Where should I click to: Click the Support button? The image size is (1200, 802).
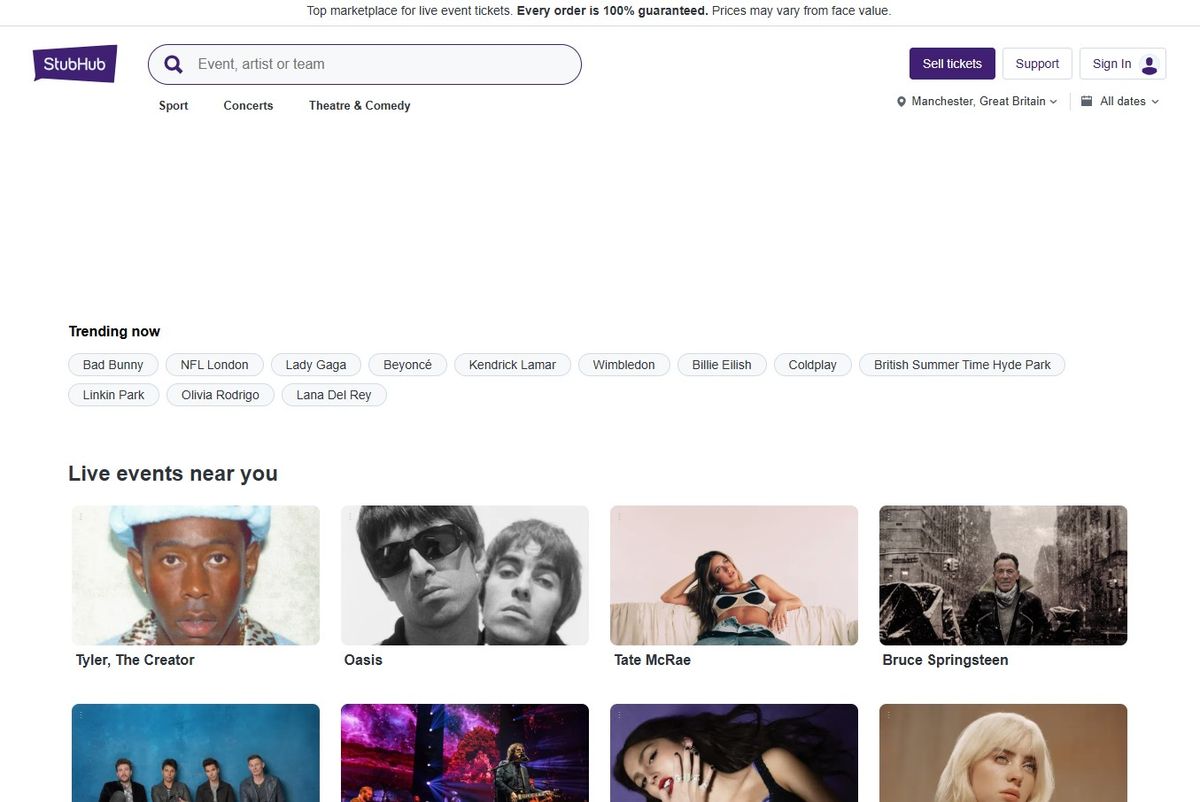tap(1037, 64)
